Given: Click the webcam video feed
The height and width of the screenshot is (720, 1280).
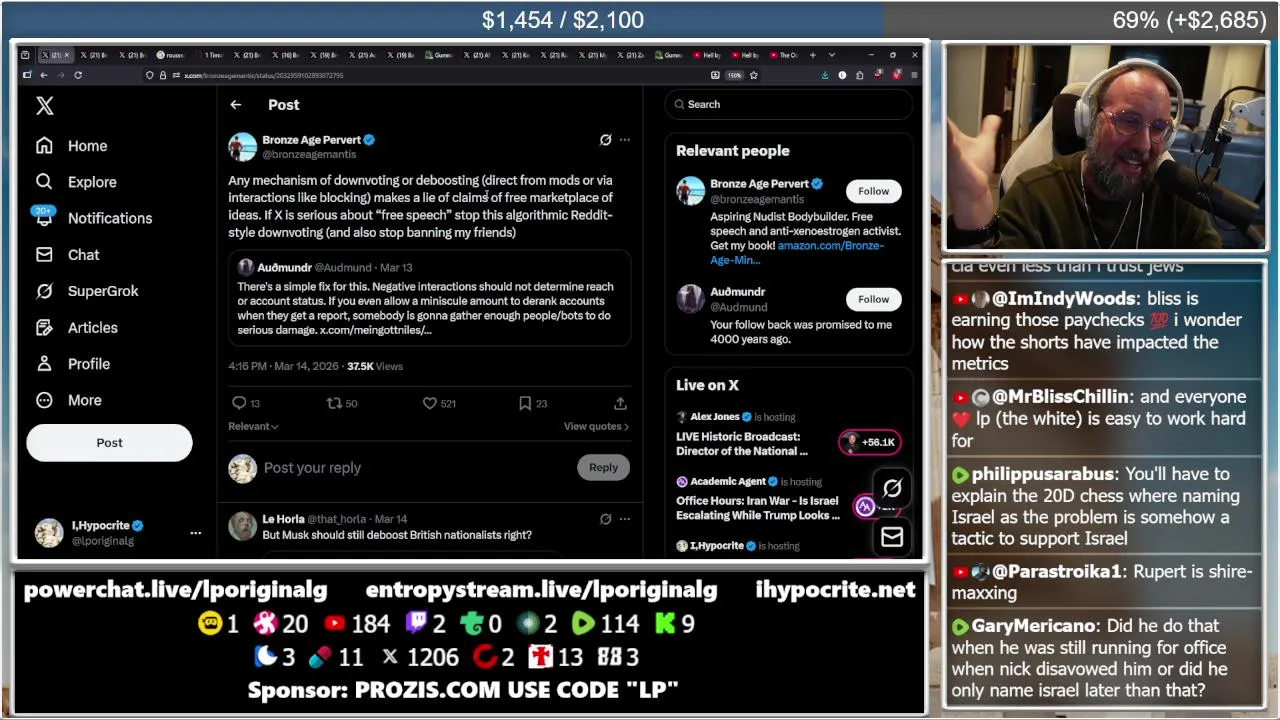Looking at the screenshot, I should (x=1105, y=147).
